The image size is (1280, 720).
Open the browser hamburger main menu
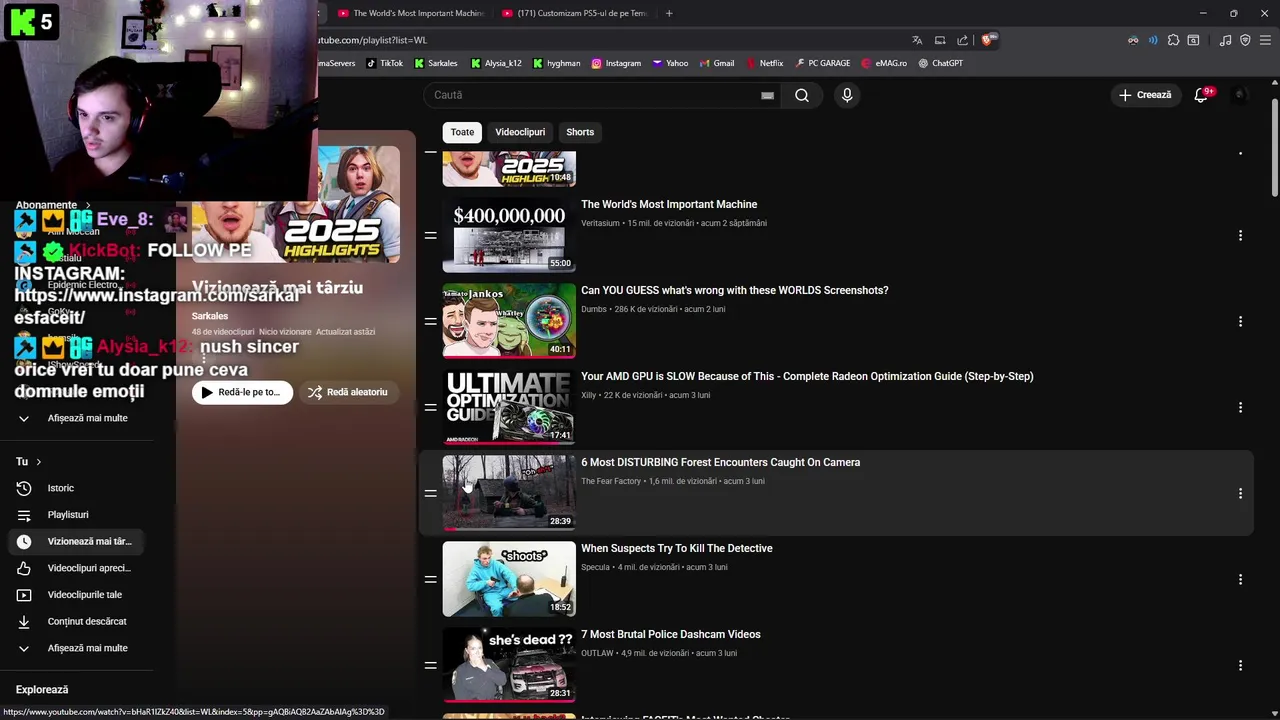(1266, 40)
